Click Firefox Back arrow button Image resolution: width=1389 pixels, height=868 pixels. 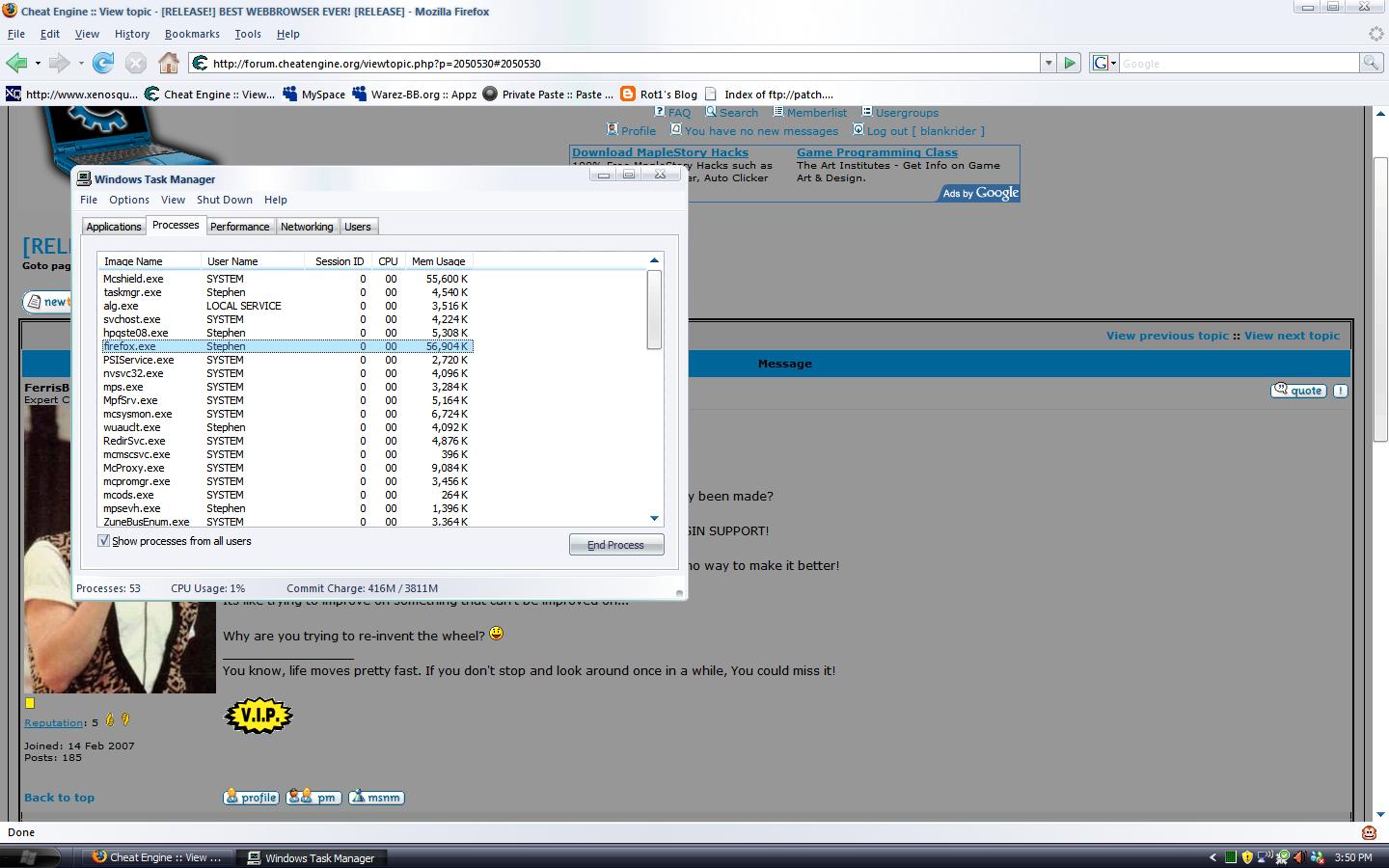point(16,63)
